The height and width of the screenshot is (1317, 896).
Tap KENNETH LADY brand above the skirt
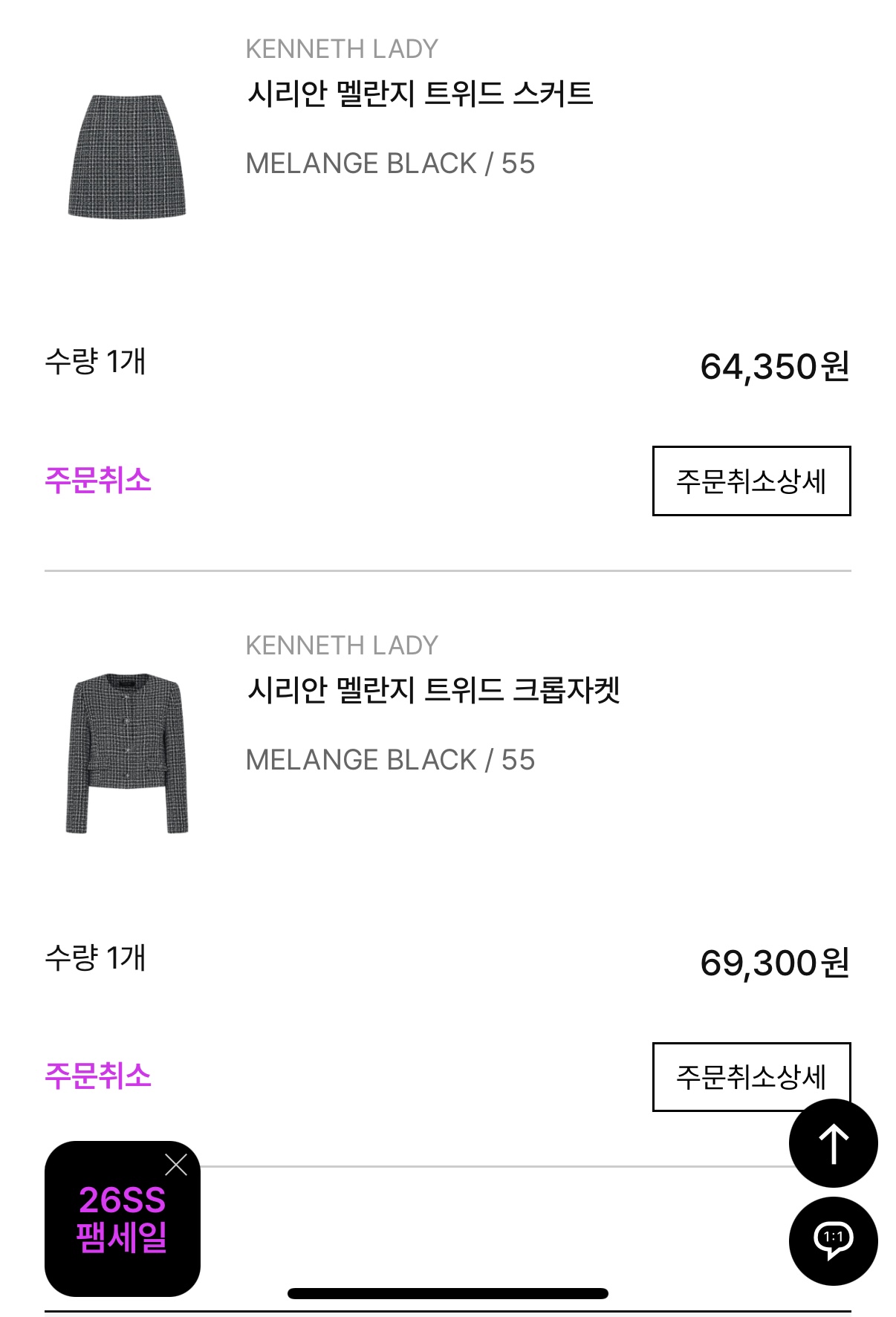point(342,49)
